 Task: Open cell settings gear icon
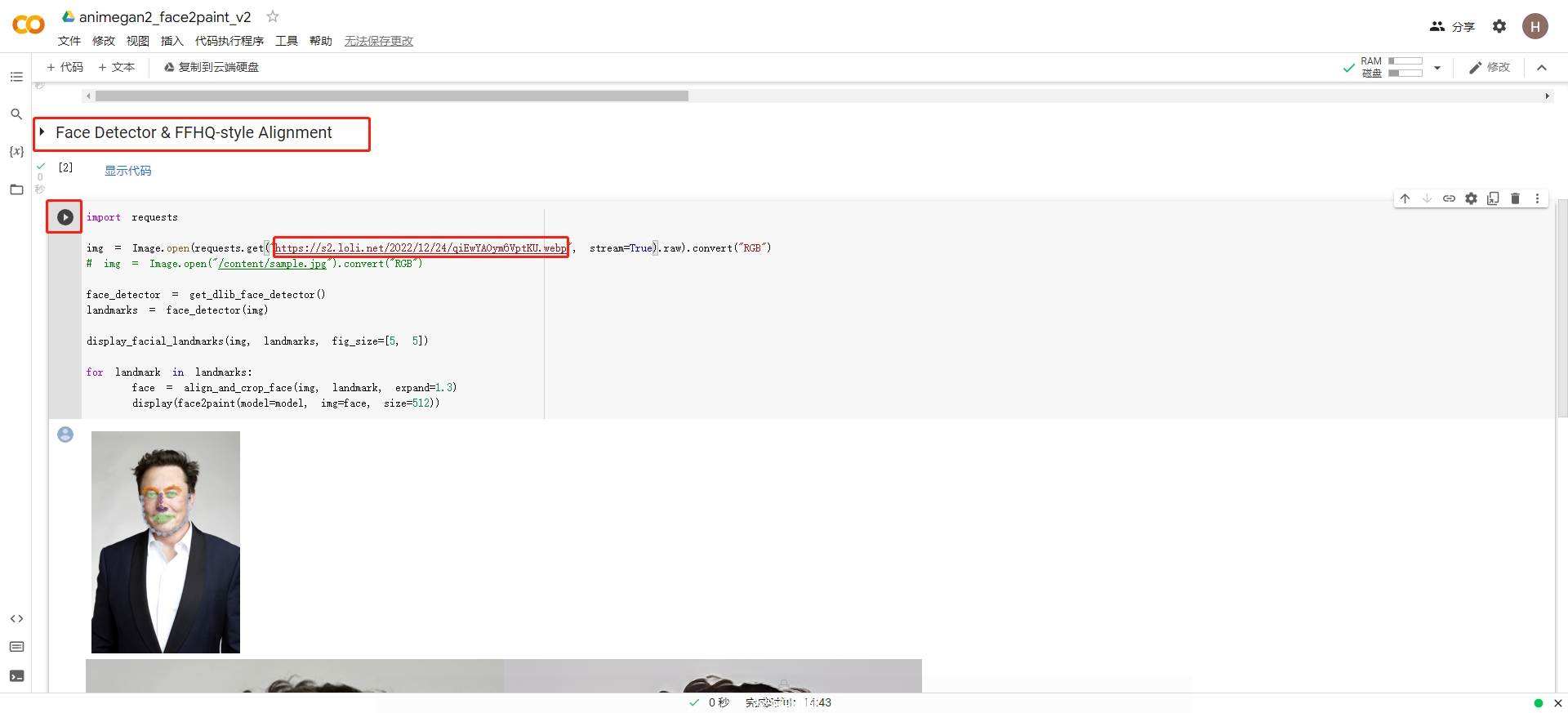tap(1471, 198)
